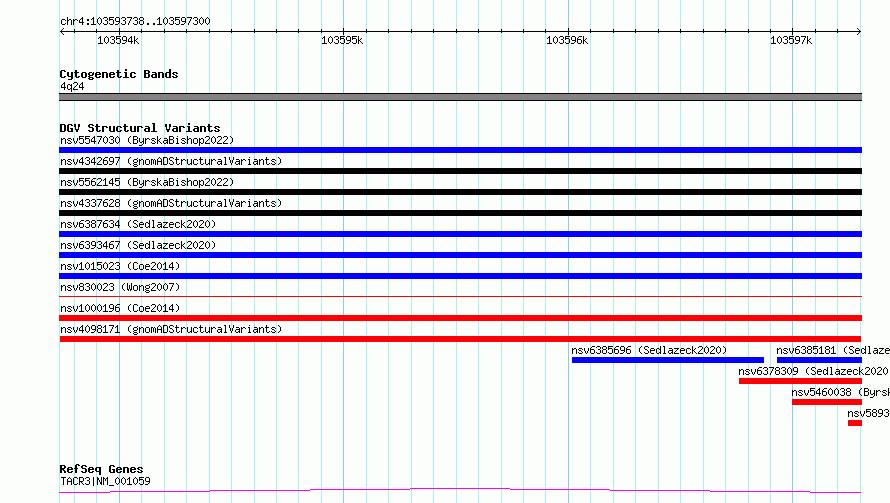Select nsv1000196 (Coe2014) label
Image resolution: width=890 pixels, height=503 pixels.
click(120, 308)
